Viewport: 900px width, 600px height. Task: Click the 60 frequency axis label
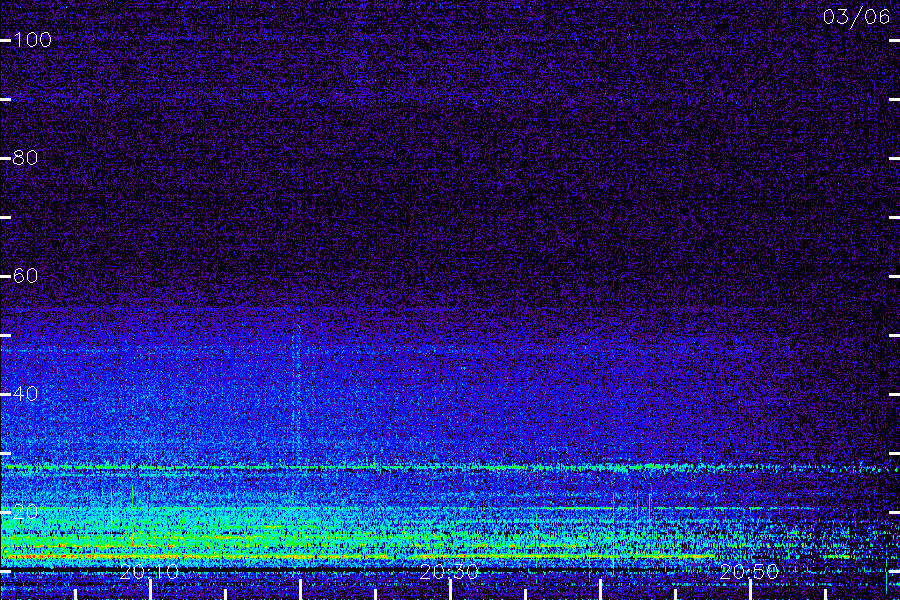(x=25, y=276)
